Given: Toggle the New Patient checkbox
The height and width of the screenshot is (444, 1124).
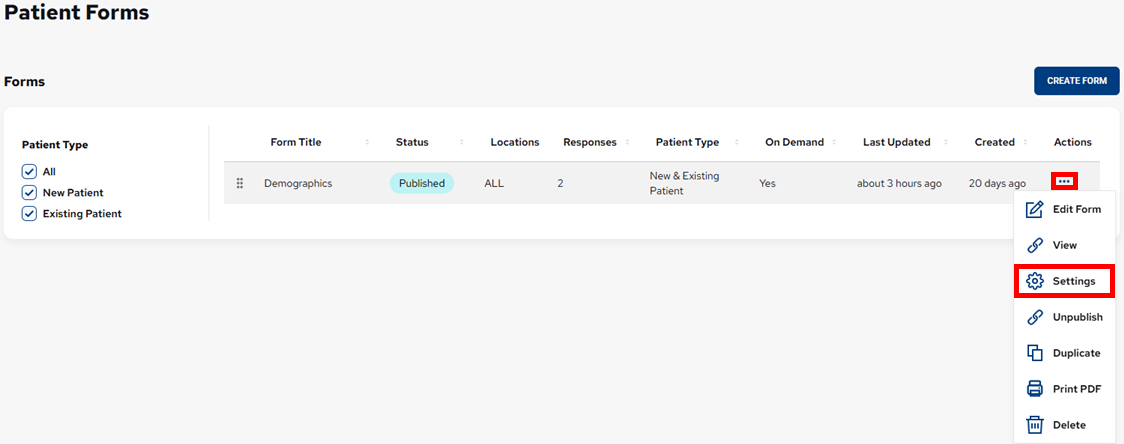Looking at the screenshot, I should [x=29, y=192].
